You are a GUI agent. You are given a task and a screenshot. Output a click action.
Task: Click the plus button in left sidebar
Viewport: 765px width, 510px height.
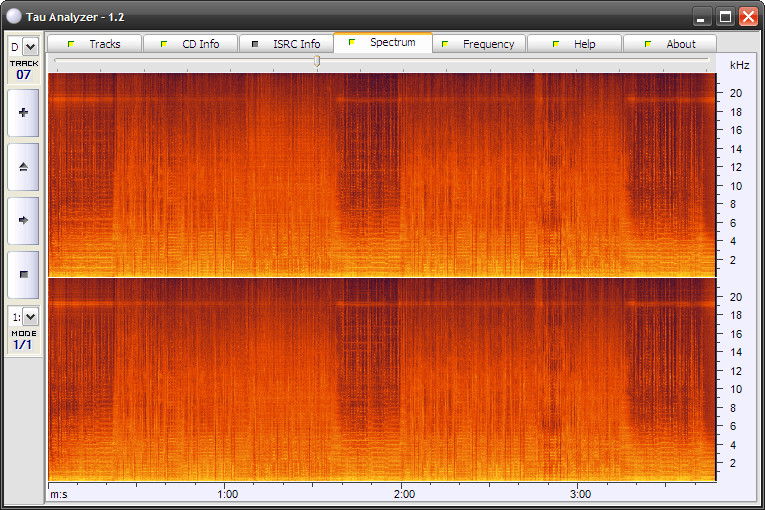pos(23,113)
